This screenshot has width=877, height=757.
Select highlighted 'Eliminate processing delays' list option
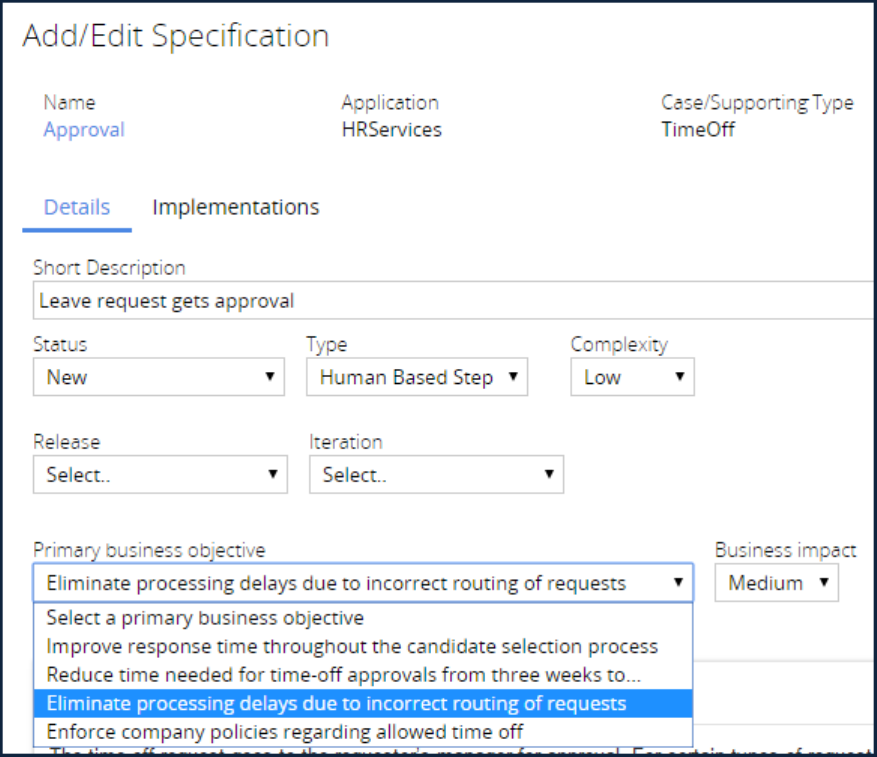coord(336,704)
